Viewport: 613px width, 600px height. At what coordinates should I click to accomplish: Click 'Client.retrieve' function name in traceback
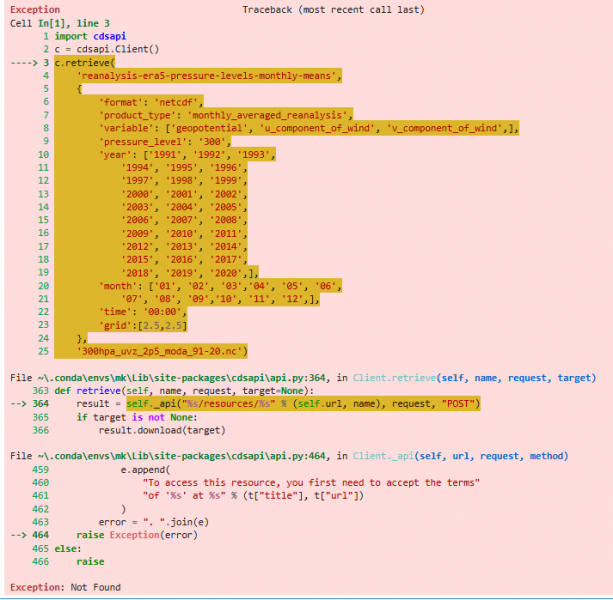coord(400,378)
